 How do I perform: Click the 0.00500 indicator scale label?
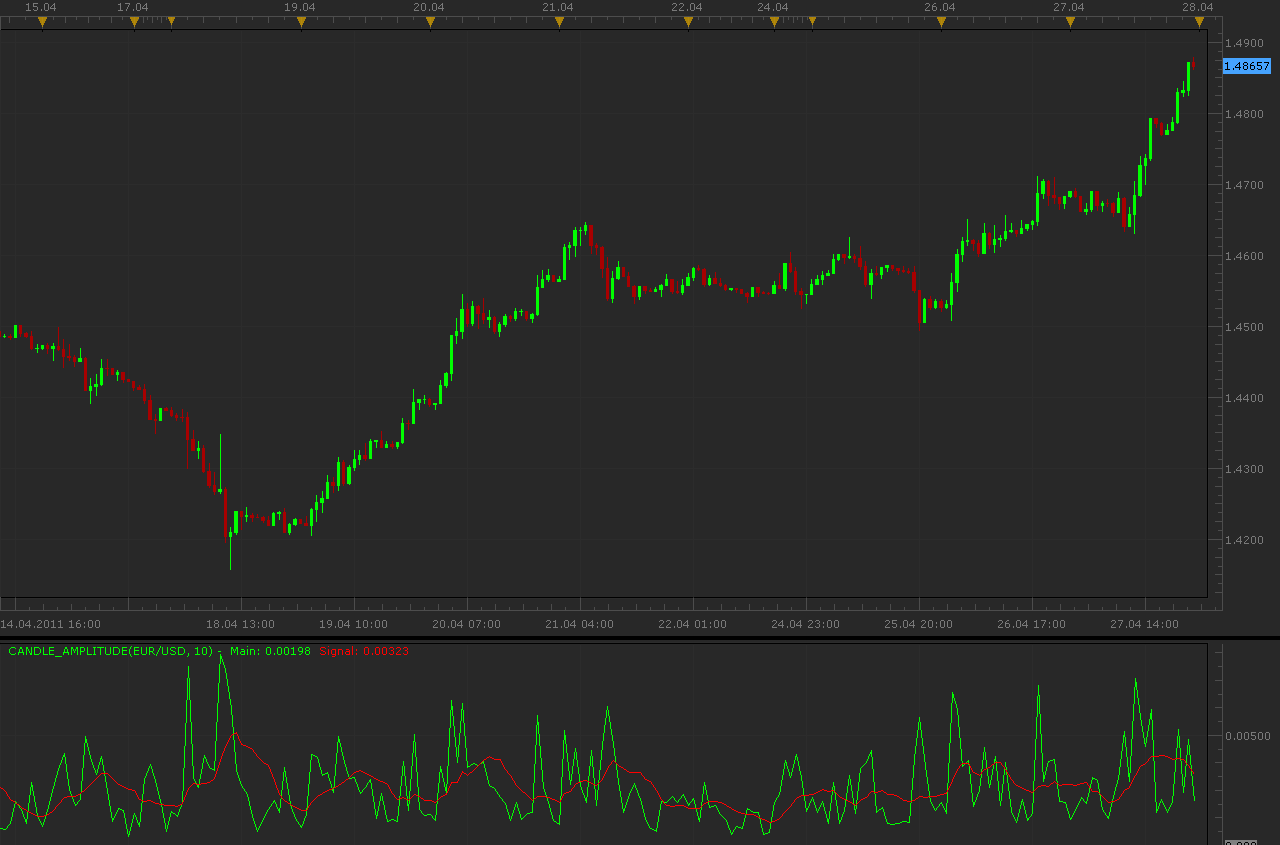point(1248,736)
